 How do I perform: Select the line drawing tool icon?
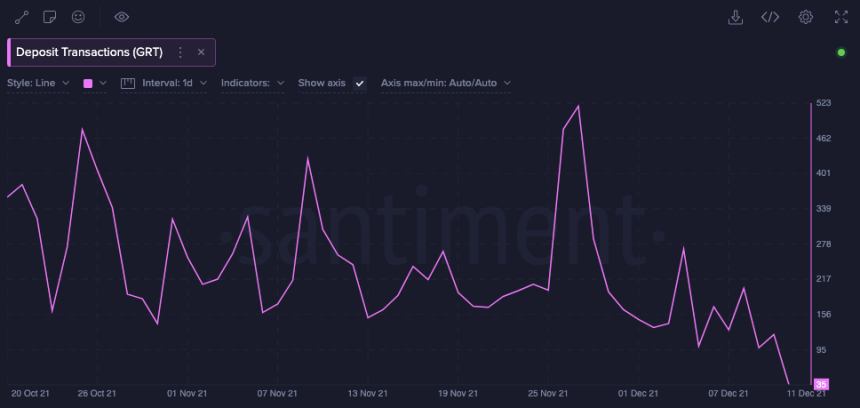pos(22,17)
